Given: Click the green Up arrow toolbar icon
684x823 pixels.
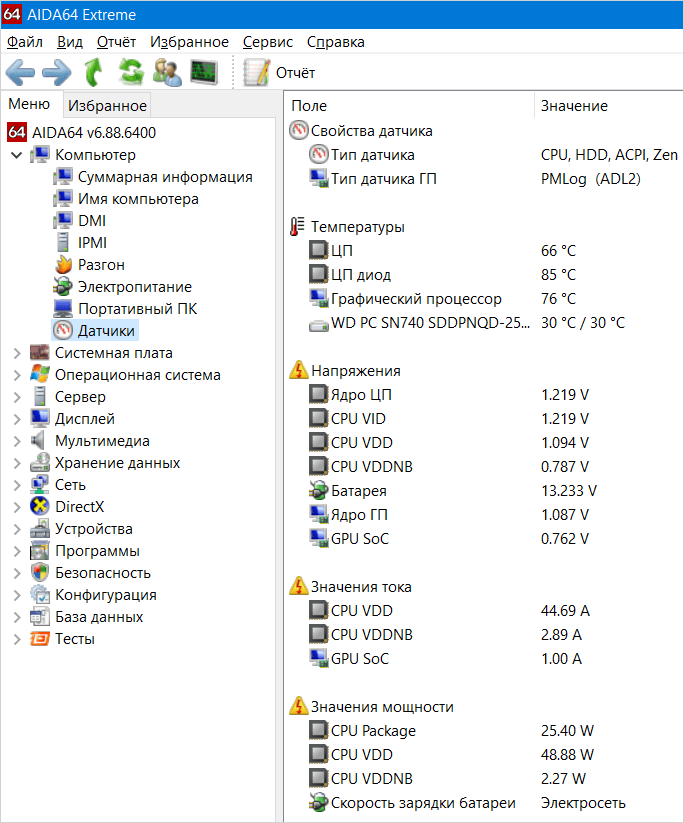Looking at the screenshot, I should pos(93,72).
